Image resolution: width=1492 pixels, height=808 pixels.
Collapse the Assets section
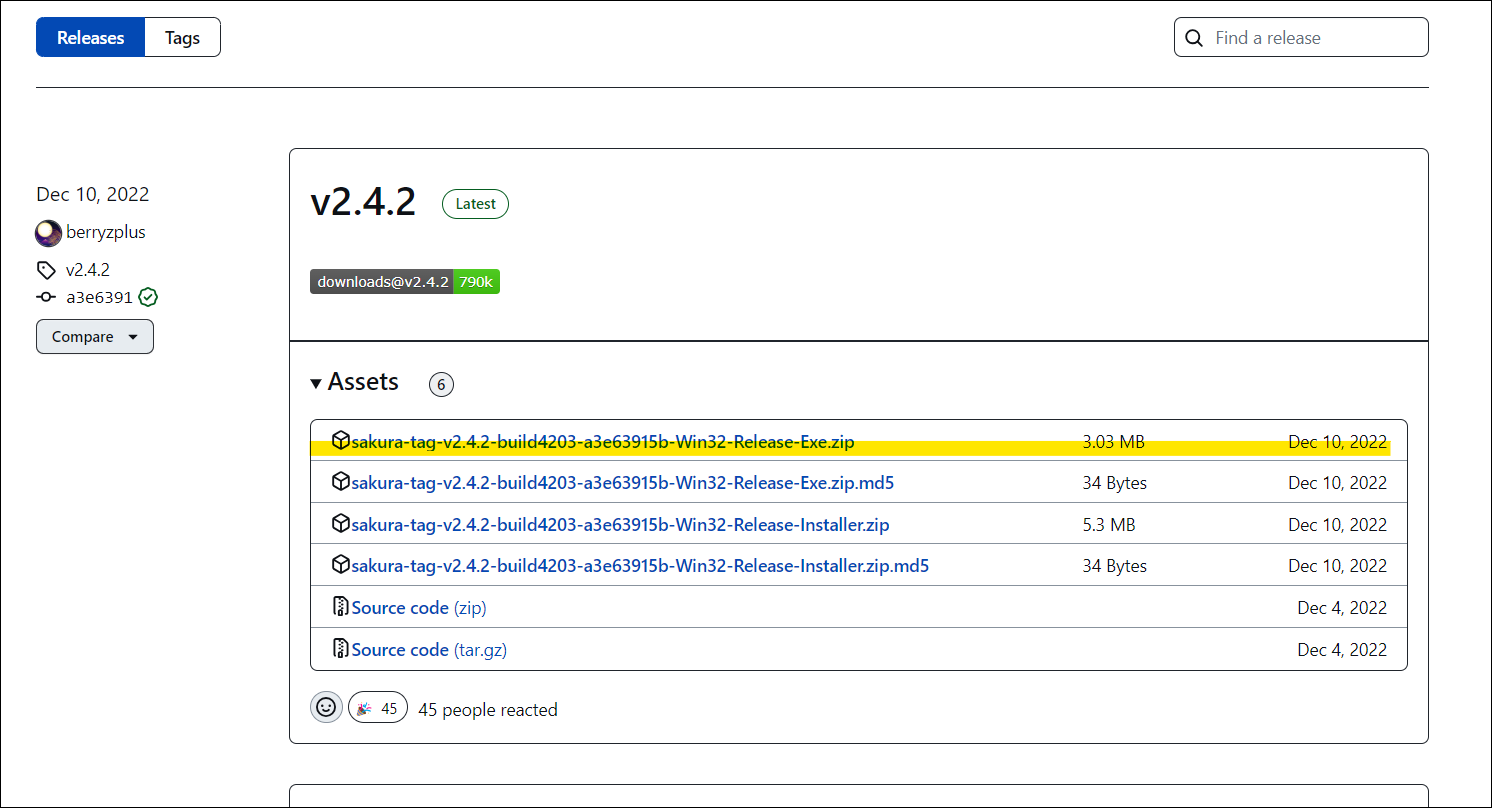coord(355,382)
